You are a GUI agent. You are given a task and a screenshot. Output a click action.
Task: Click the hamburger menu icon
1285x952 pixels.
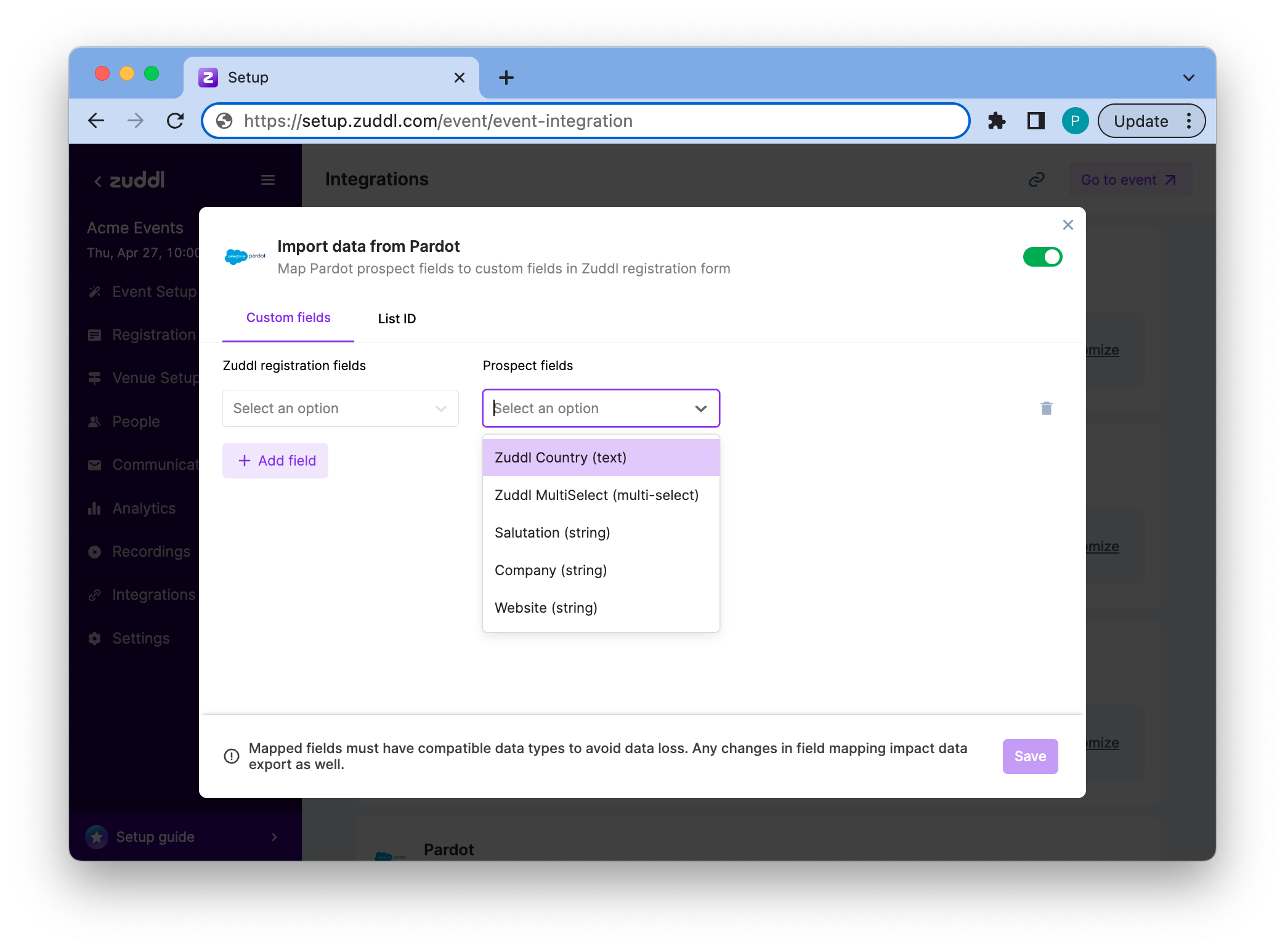pyautogui.click(x=268, y=180)
